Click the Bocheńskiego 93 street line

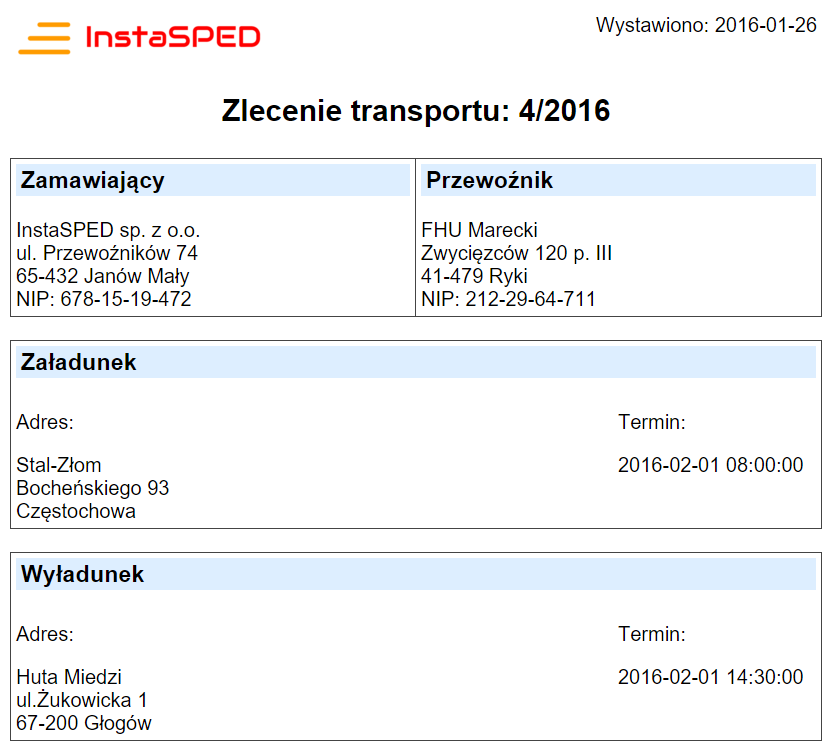click(x=93, y=488)
